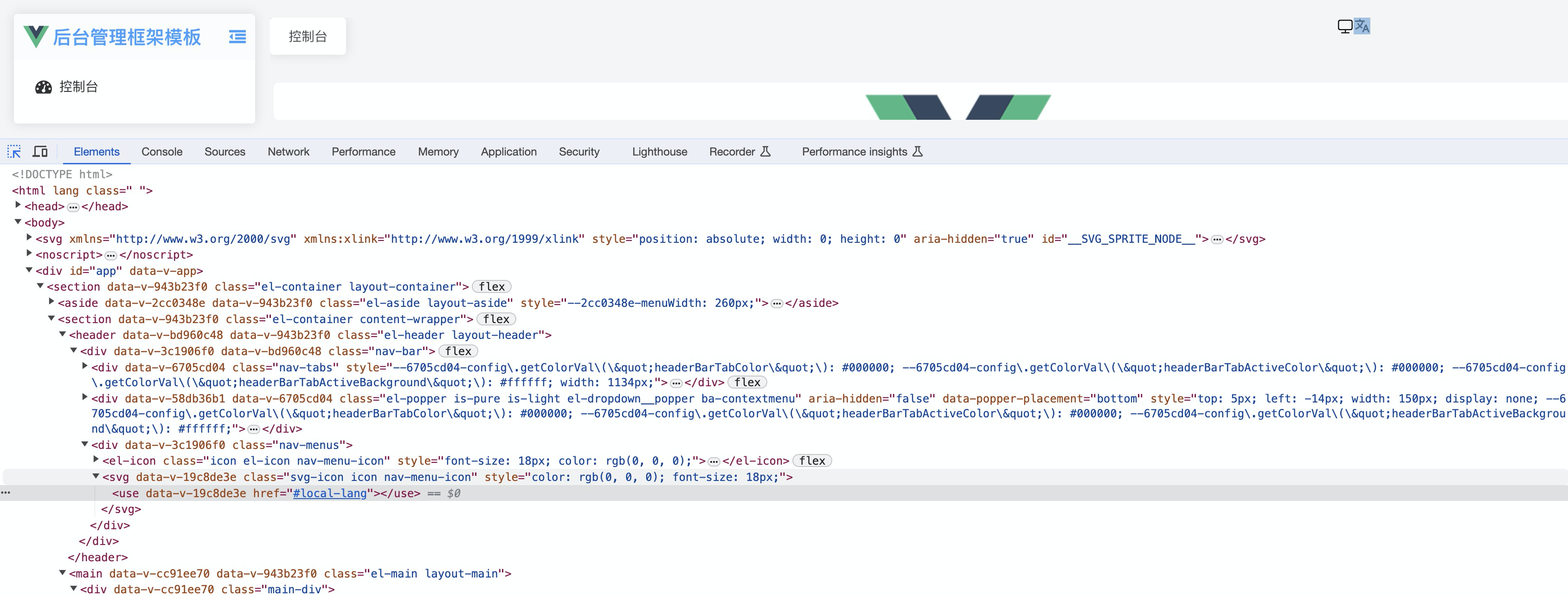Collapse the header layout-header arrow
The width and height of the screenshot is (1568, 597).
click(63, 334)
